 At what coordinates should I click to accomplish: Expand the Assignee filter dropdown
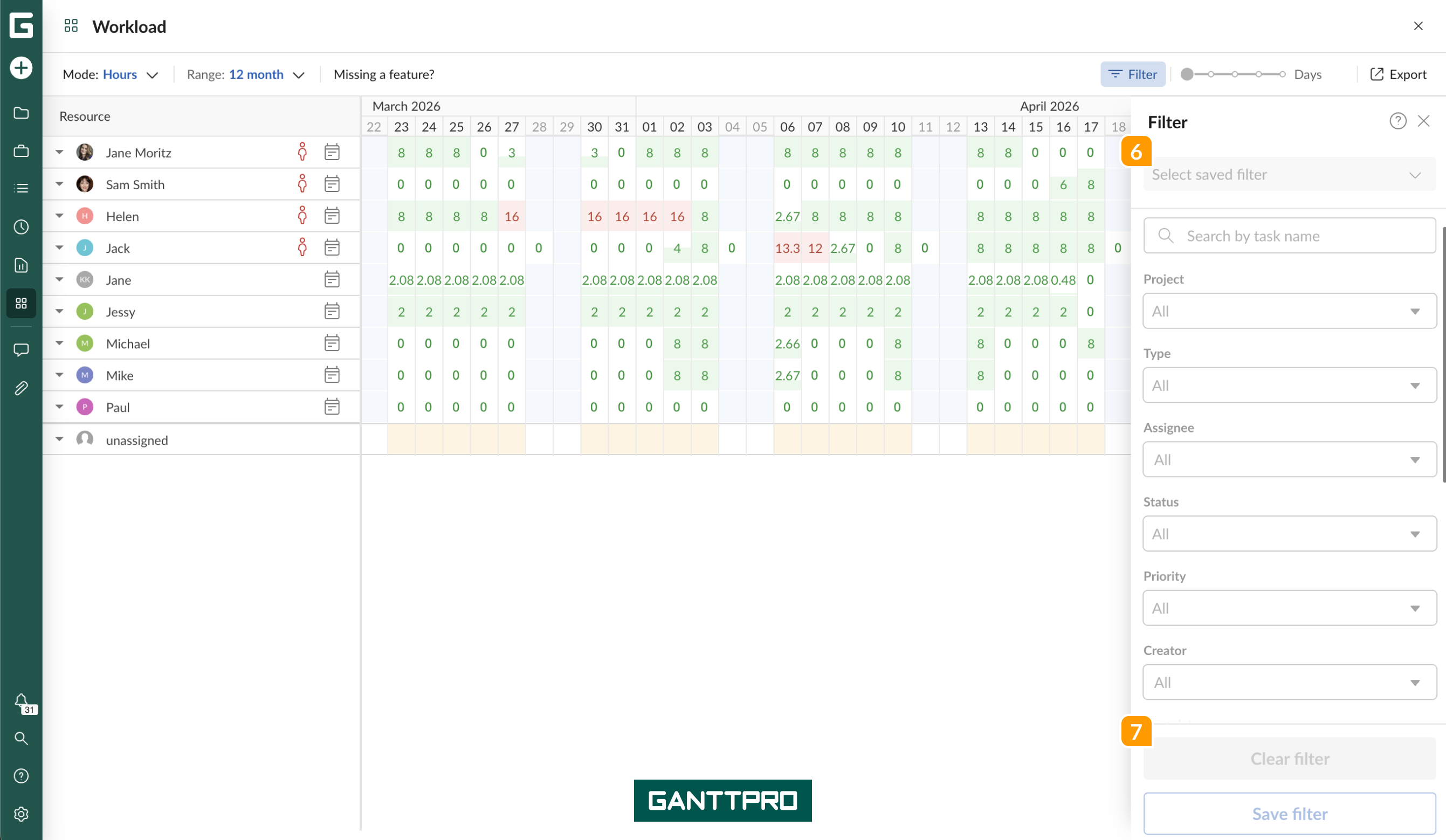[1289, 459]
